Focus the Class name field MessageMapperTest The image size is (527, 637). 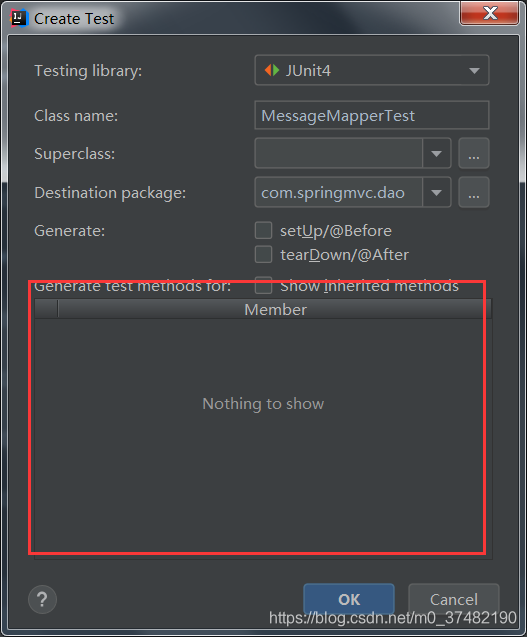click(372, 115)
